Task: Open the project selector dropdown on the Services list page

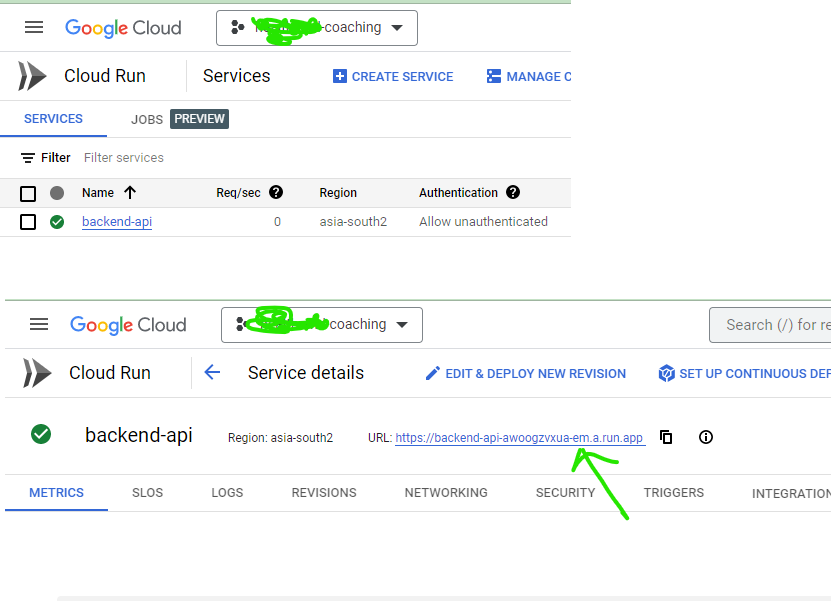Action: (x=317, y=28)
